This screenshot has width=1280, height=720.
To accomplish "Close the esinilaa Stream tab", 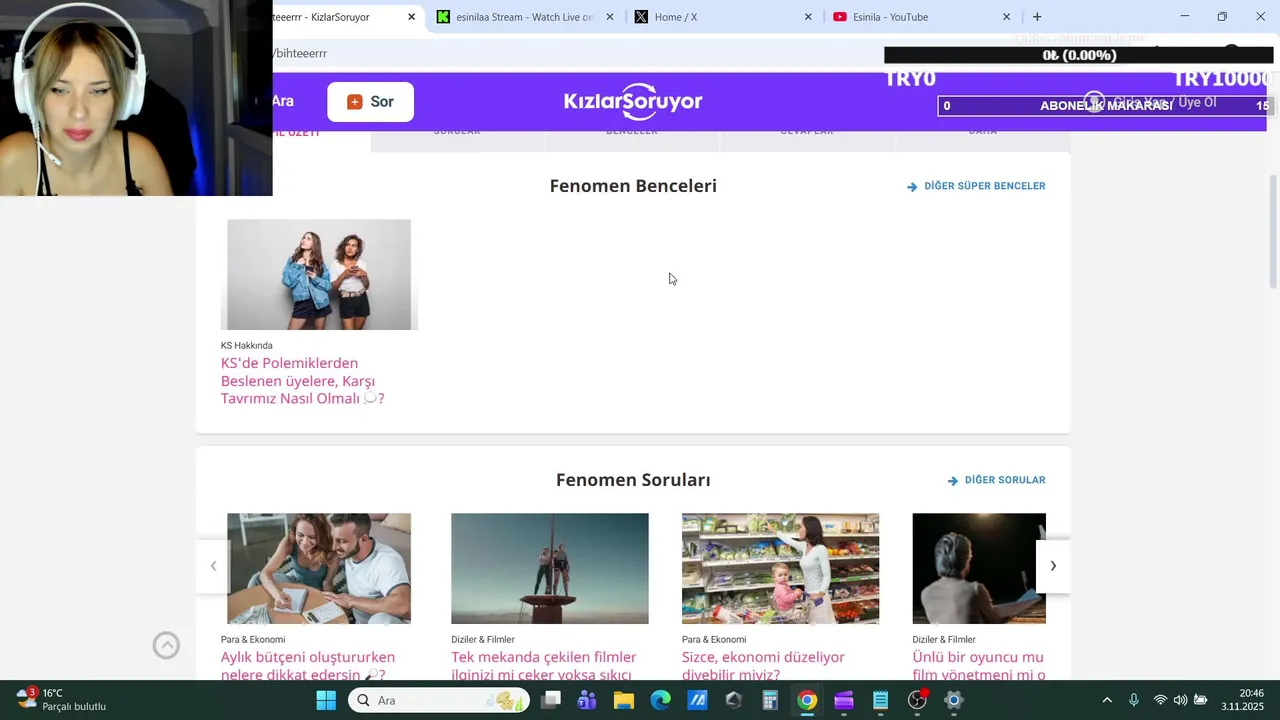I will [610, 17].
